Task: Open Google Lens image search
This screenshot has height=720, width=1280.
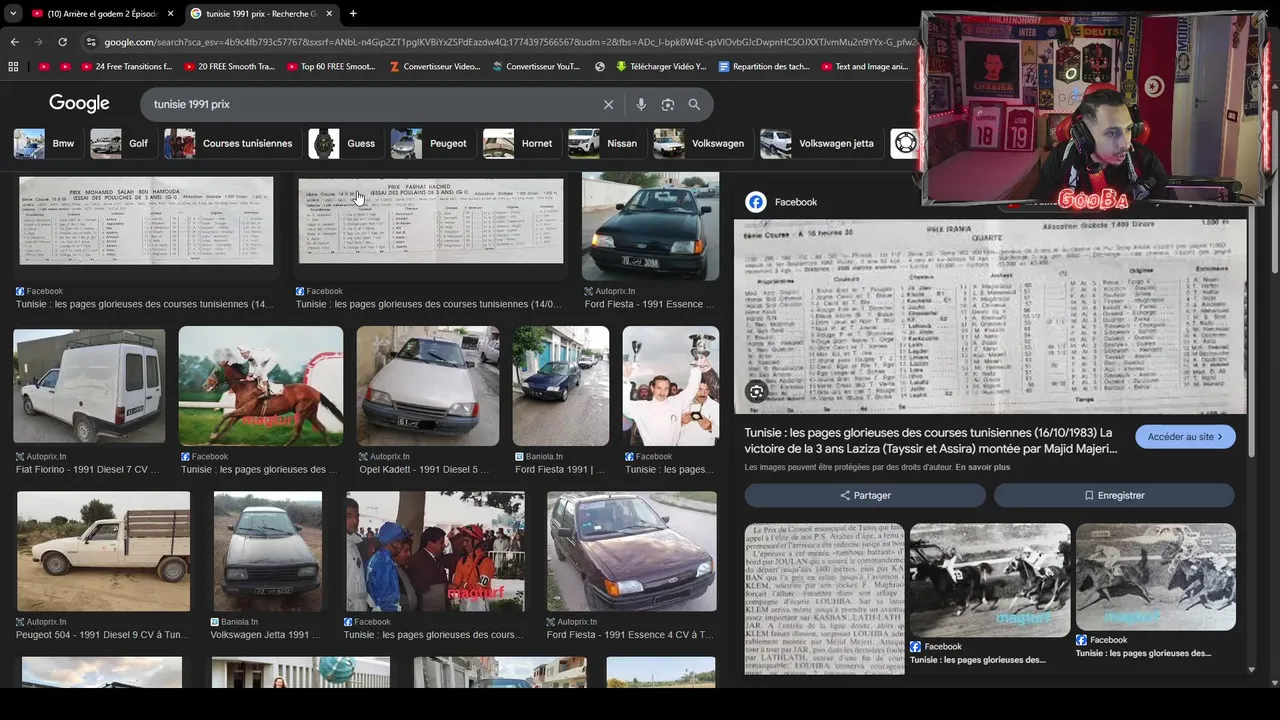Action: click(667, 104)
